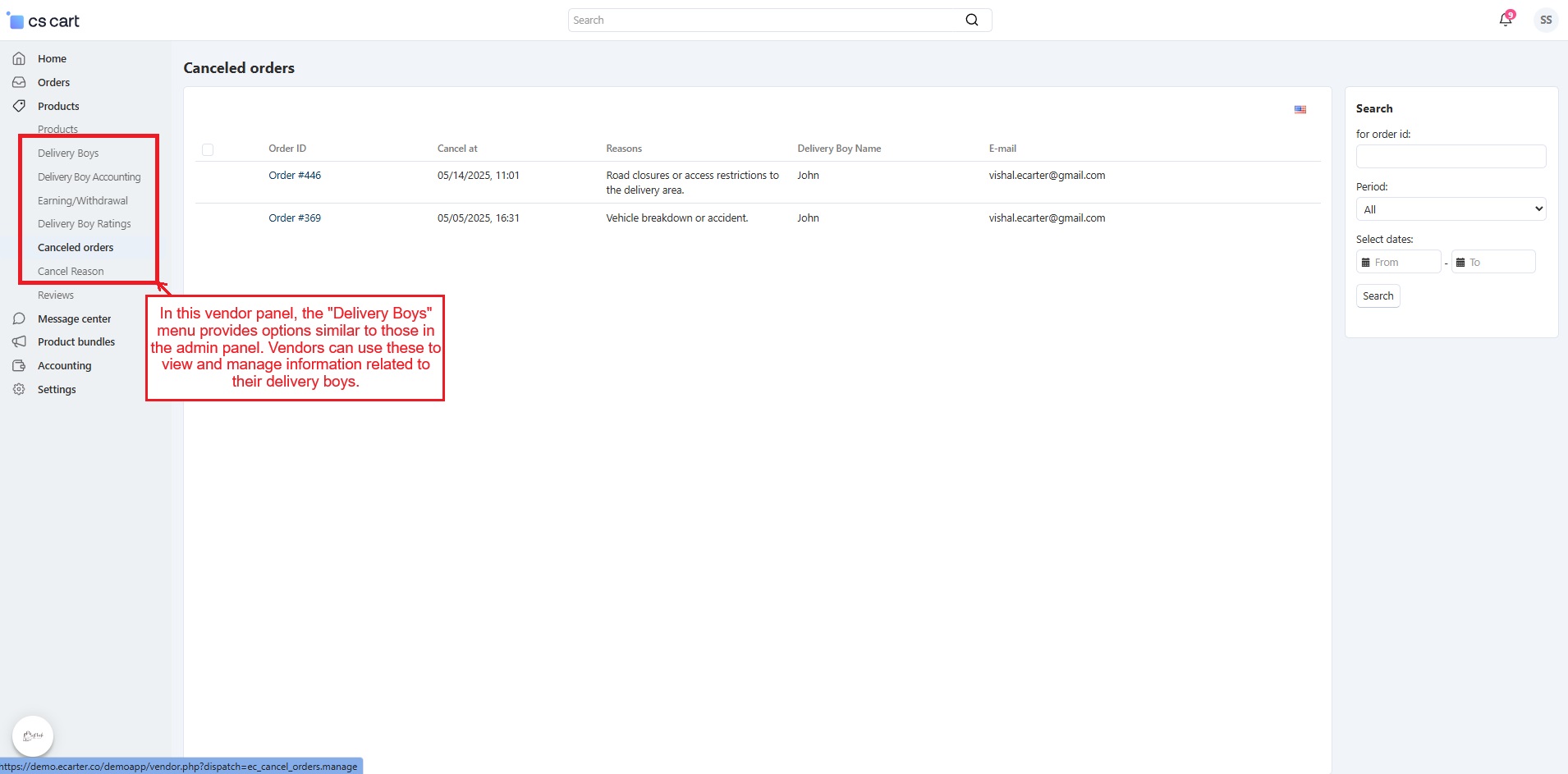The height and width of the screenshot is (774, 1568).
Task: Select Cancel Reason in sidebar
Action: (71, 271)
